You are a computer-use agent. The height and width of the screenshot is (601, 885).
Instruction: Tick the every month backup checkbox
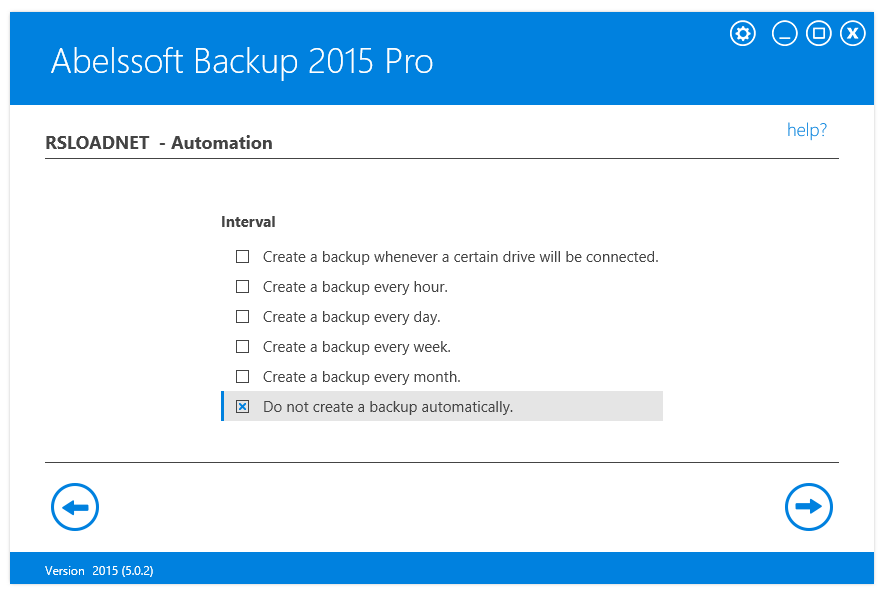click(x=242, y=377)
